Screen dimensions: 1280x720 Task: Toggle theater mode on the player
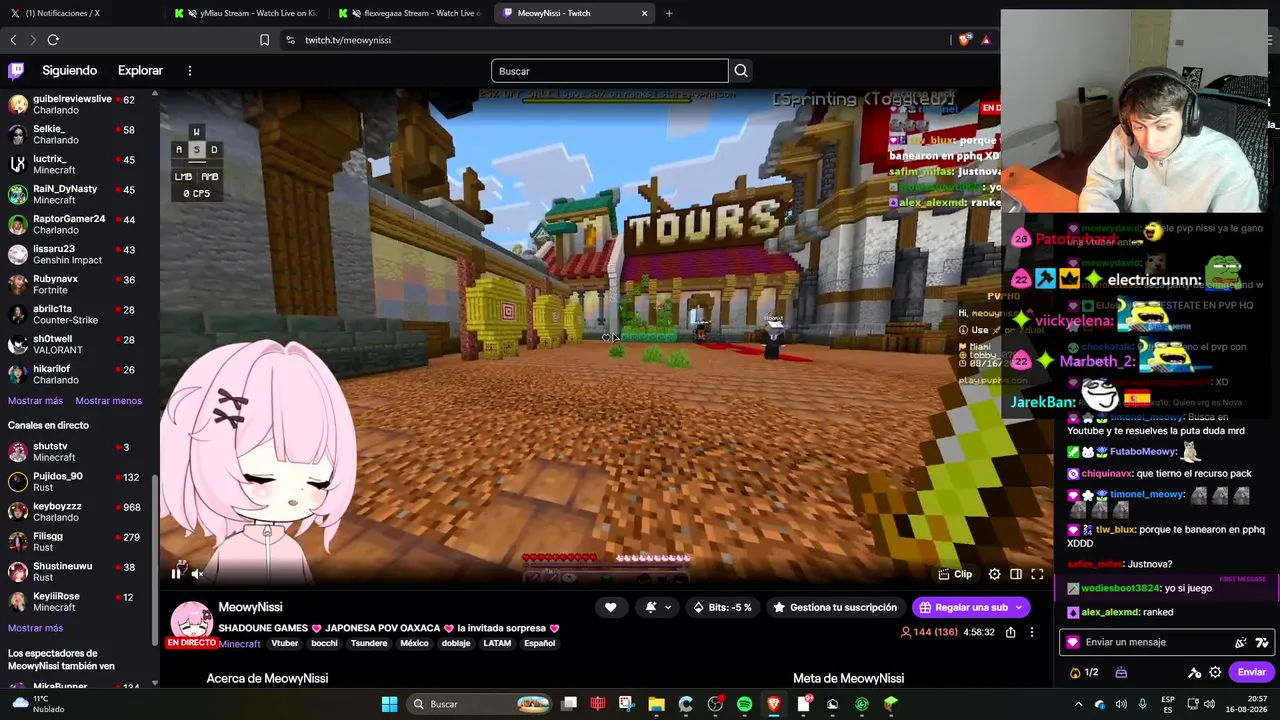pyautogui.click(x=1016, y=574)
